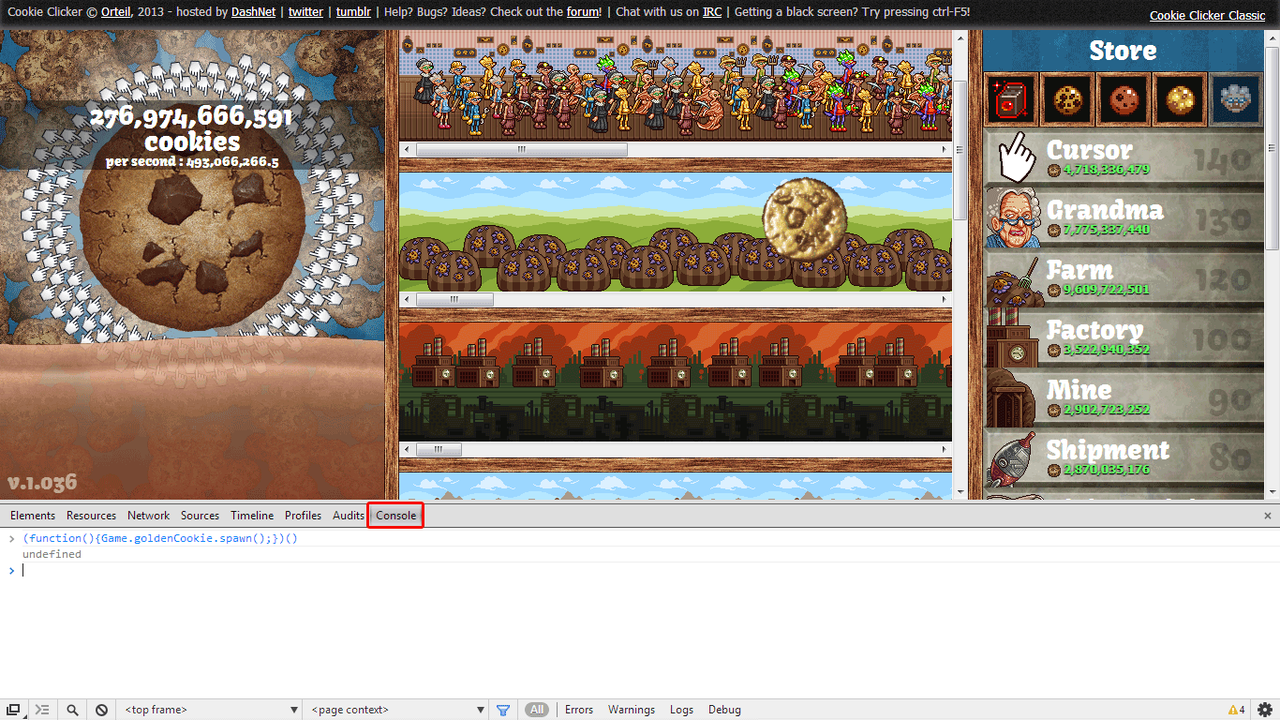Clear the console log
1280x720 pixels.
coord(102,710)
